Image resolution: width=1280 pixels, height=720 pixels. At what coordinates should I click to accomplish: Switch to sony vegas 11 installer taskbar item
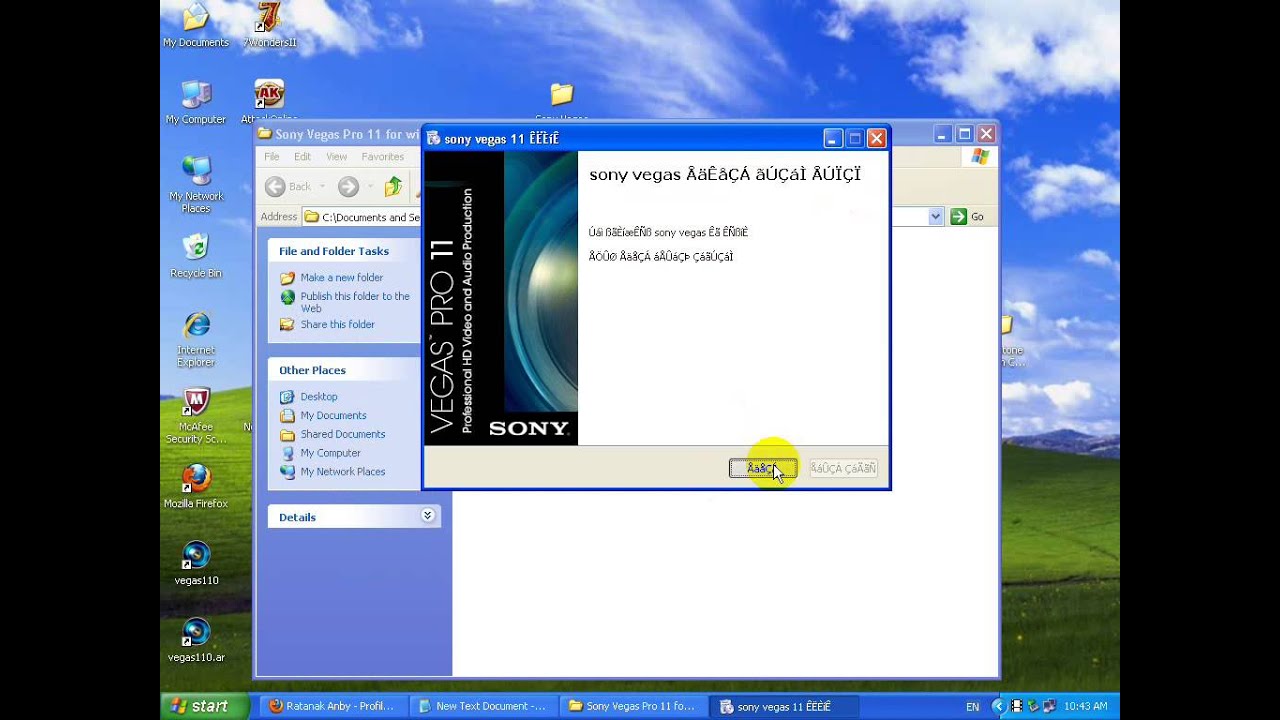click(x=785, y=706)
